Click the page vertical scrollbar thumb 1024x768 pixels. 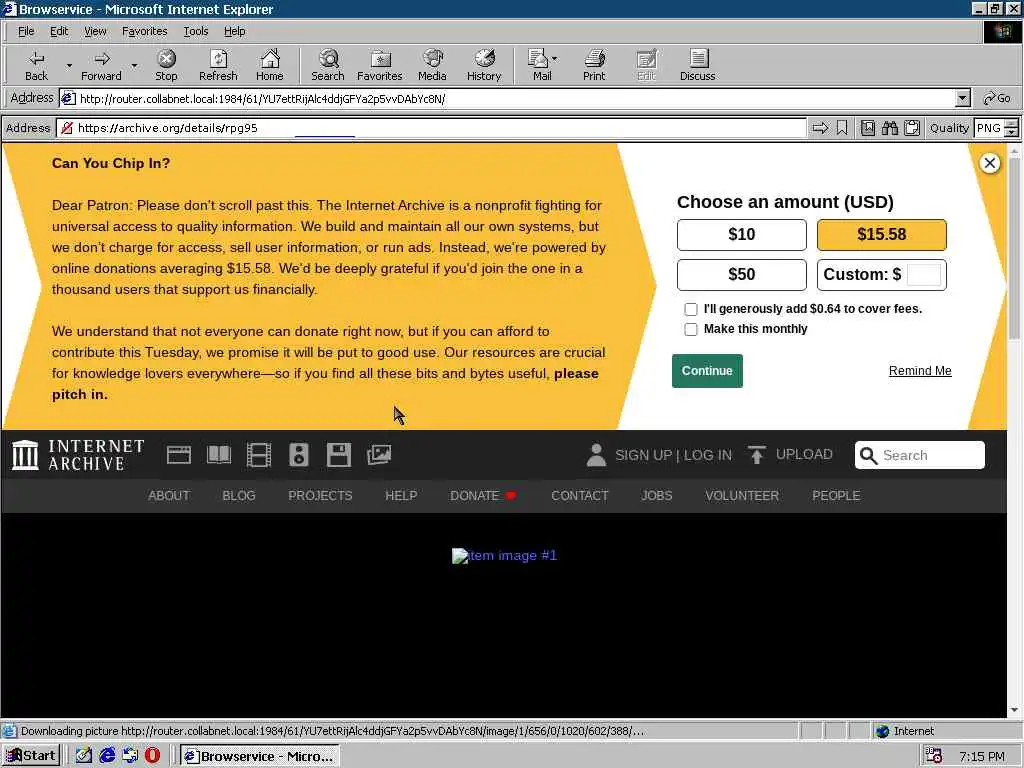point(1014,248)
